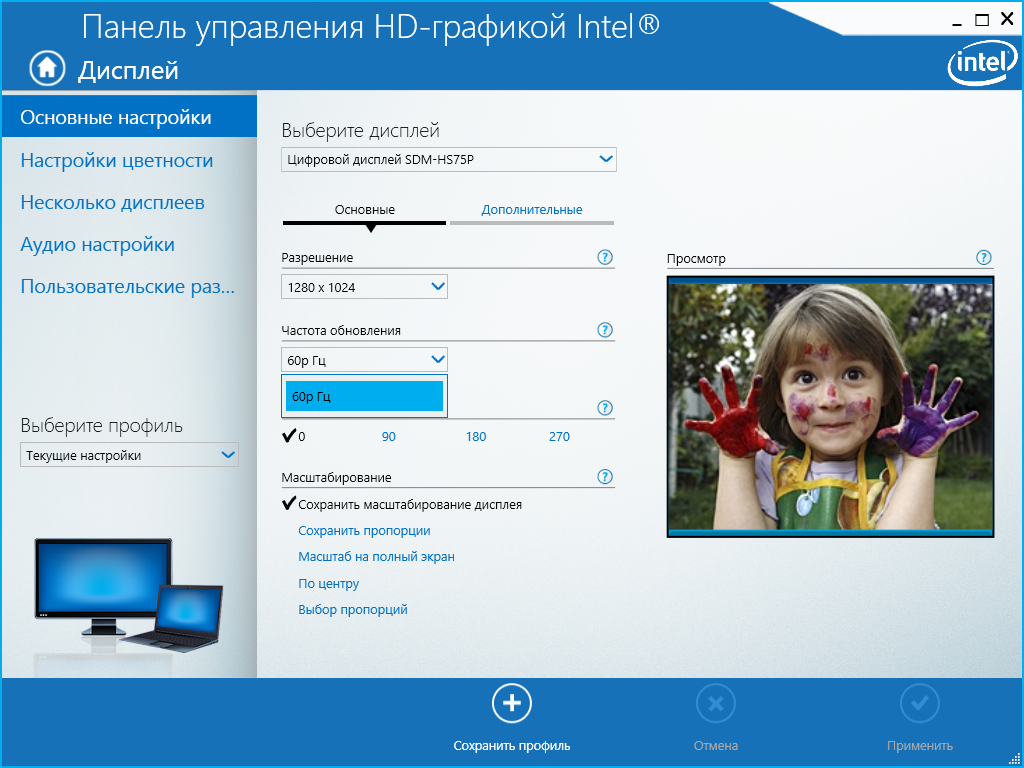Viewport: 1024px width, 768px height.
Task: Select Масштаб на полный экран option
Action: (x=376, y=557)
